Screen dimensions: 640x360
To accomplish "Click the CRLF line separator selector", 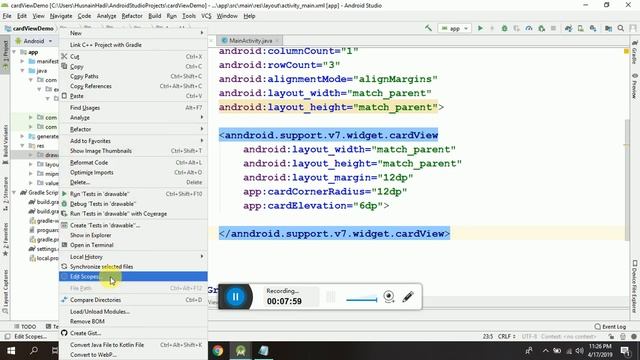I will pos(507,336).
